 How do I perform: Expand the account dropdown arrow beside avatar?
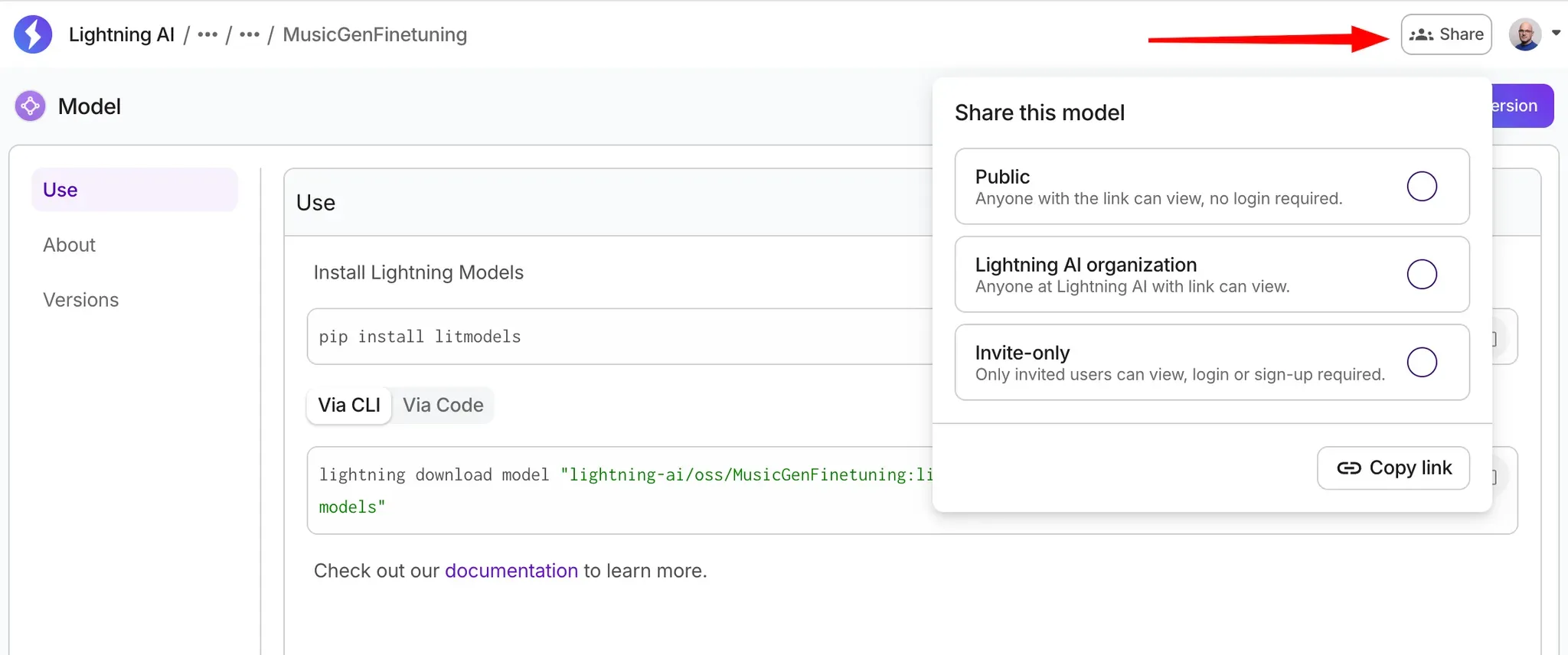coord(1556,33)
